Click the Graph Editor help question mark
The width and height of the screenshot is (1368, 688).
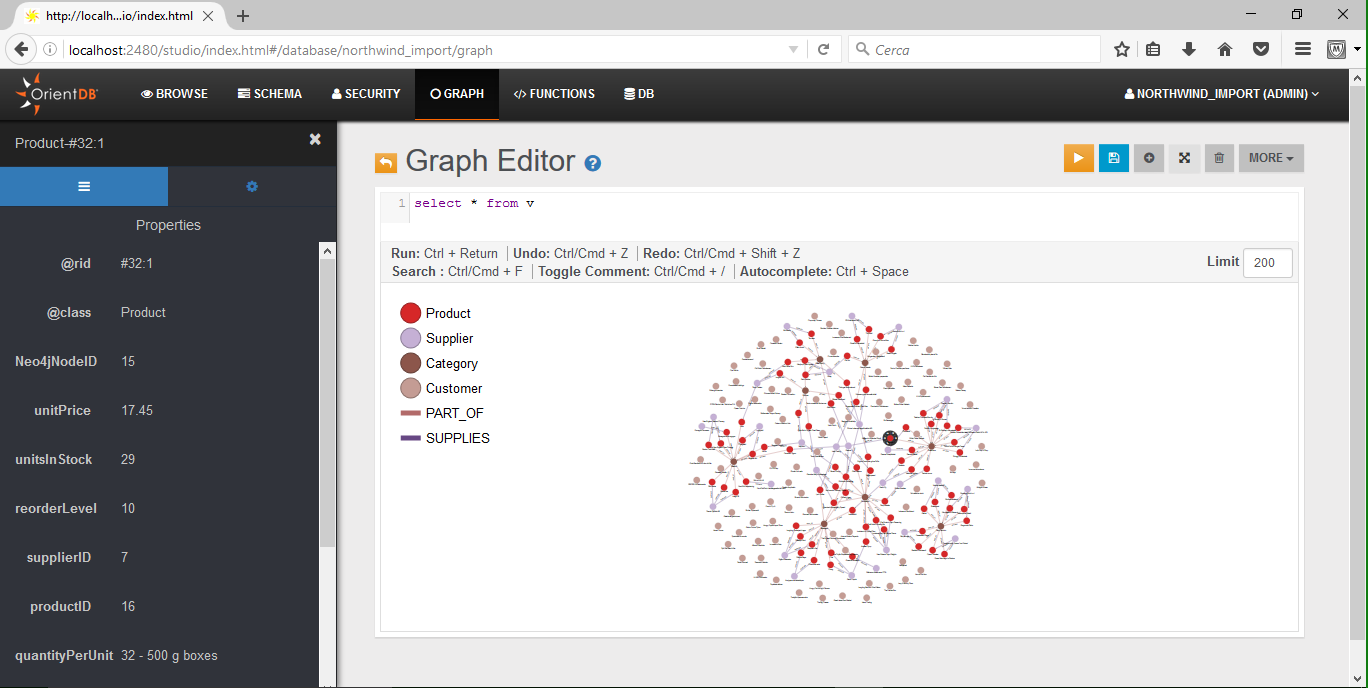[593, 163]
